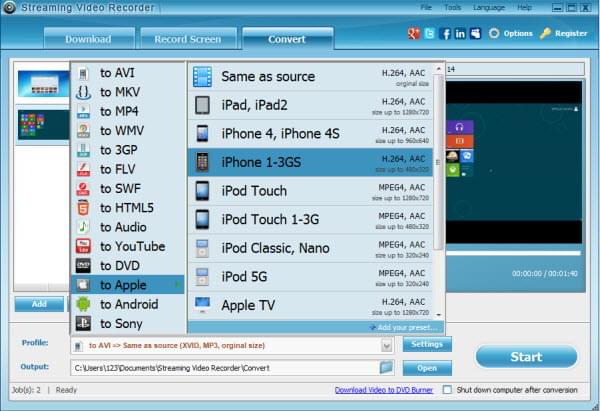
Task: Select the 'iPhone 1-3GS' preset icon
Action: (202, 162)
